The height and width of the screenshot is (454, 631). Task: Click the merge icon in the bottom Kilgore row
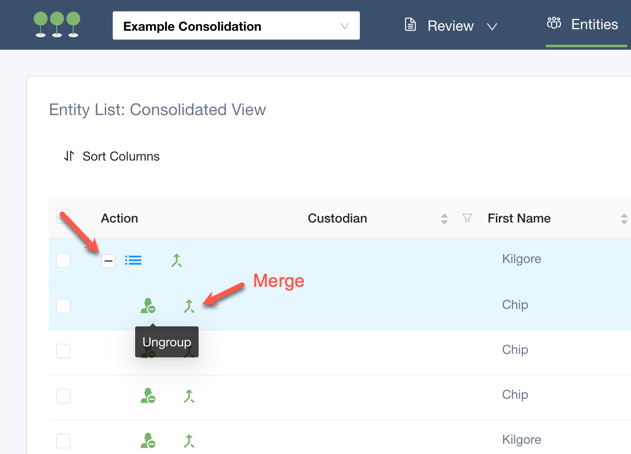click(x=189, y=441)
